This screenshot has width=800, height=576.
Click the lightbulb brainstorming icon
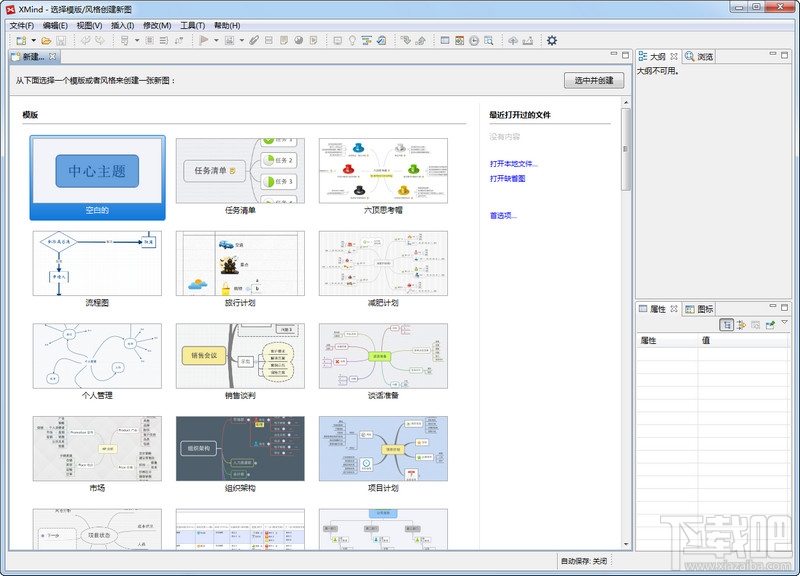[352, 40]
